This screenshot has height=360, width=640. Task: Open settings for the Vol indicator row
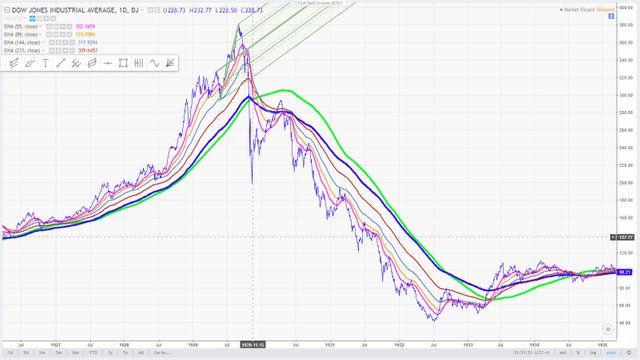click(x=39, y=18)
